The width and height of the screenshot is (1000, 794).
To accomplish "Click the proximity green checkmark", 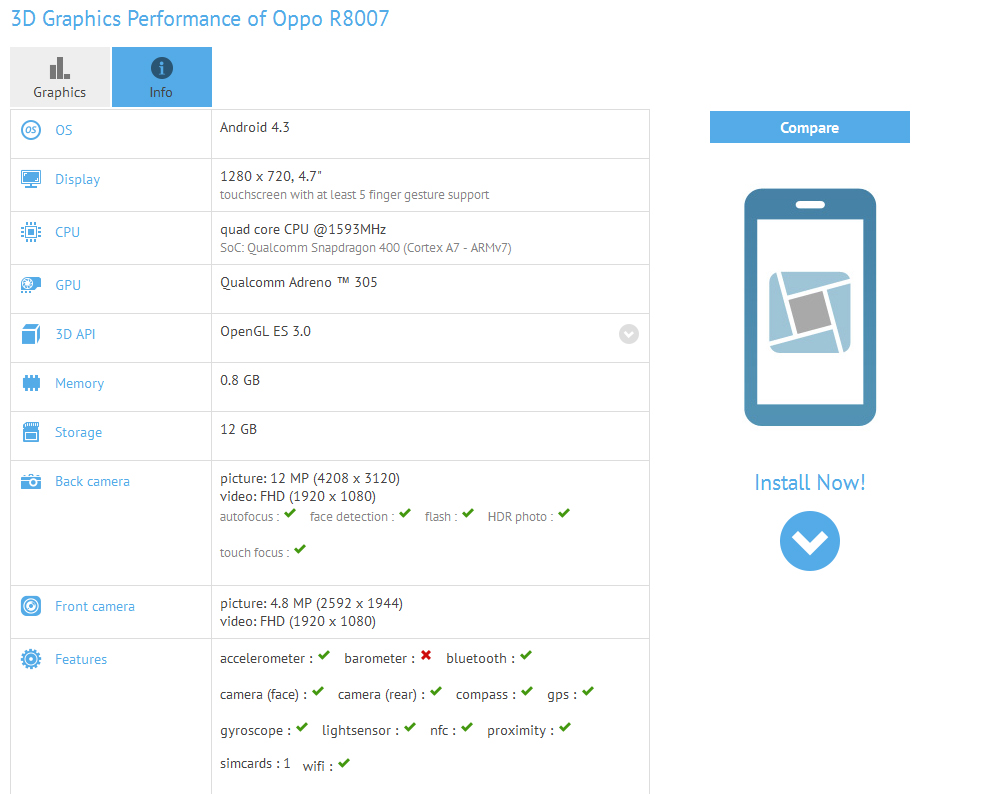I will [x=565, y=727].
